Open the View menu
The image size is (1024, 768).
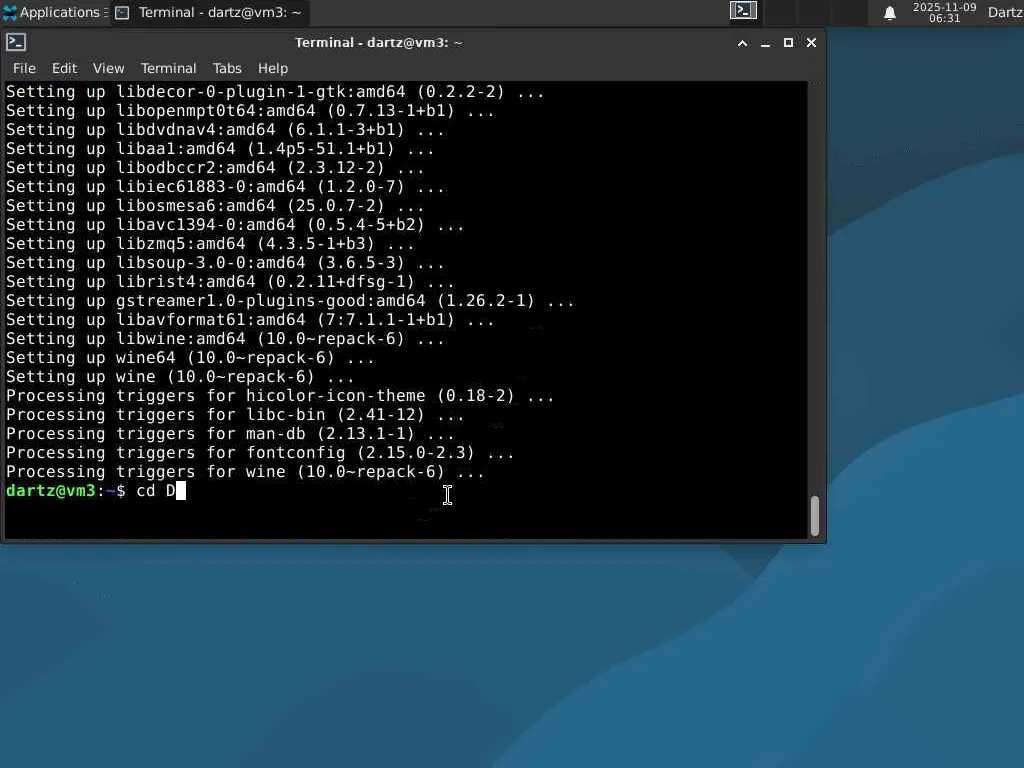(108, 68)
